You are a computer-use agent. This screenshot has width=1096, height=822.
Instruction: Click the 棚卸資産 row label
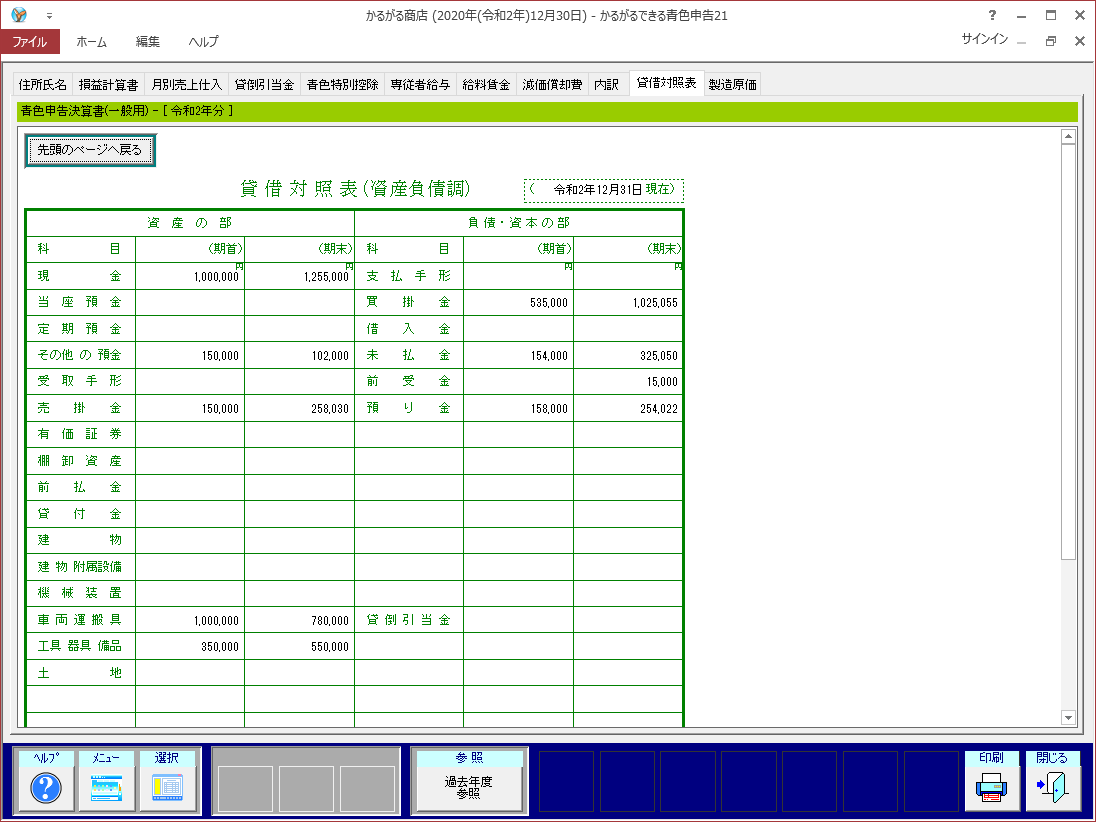(80, 461)
